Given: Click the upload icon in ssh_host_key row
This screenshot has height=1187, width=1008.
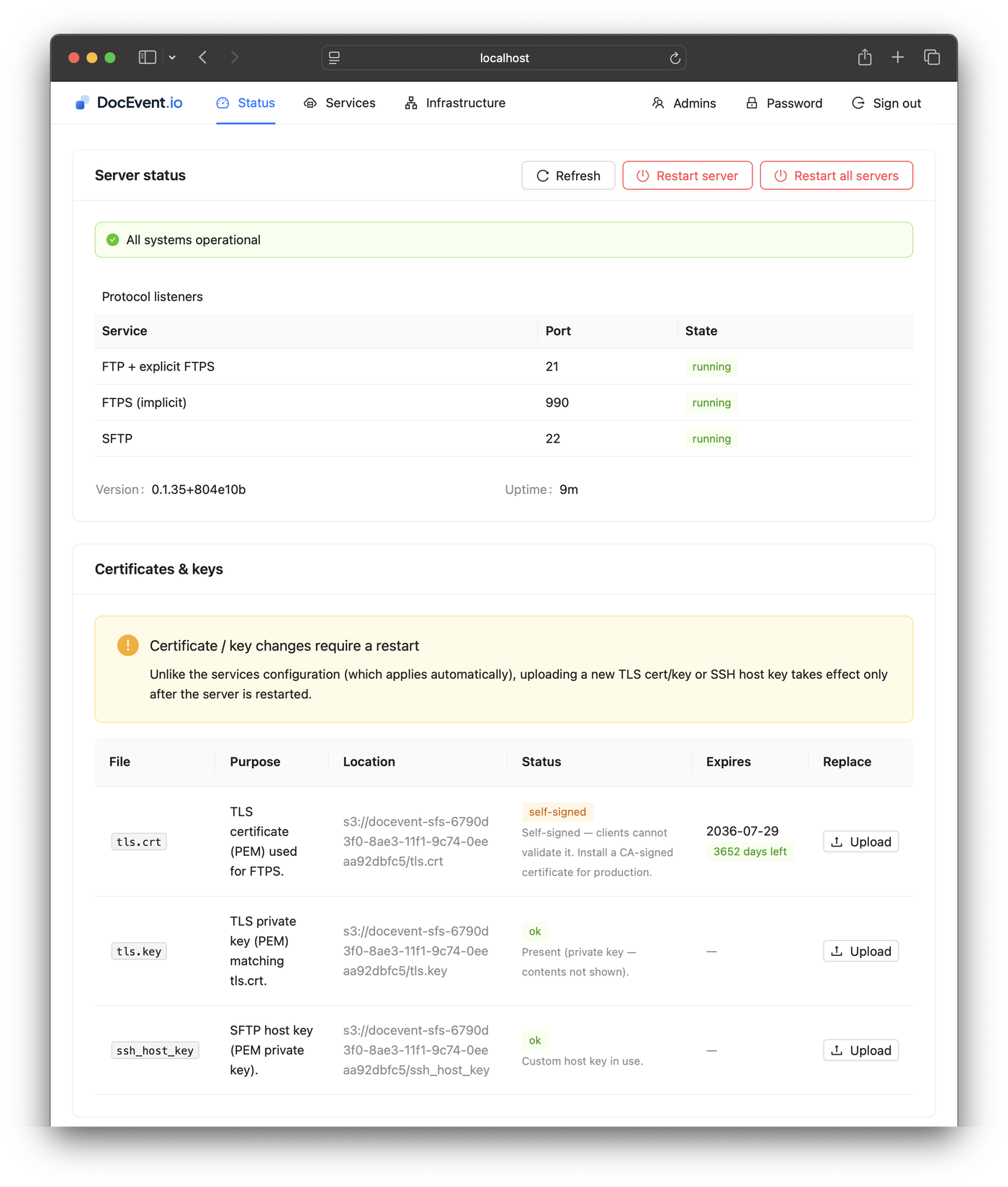Looking at the screenshot, I should click(837, 1050).
